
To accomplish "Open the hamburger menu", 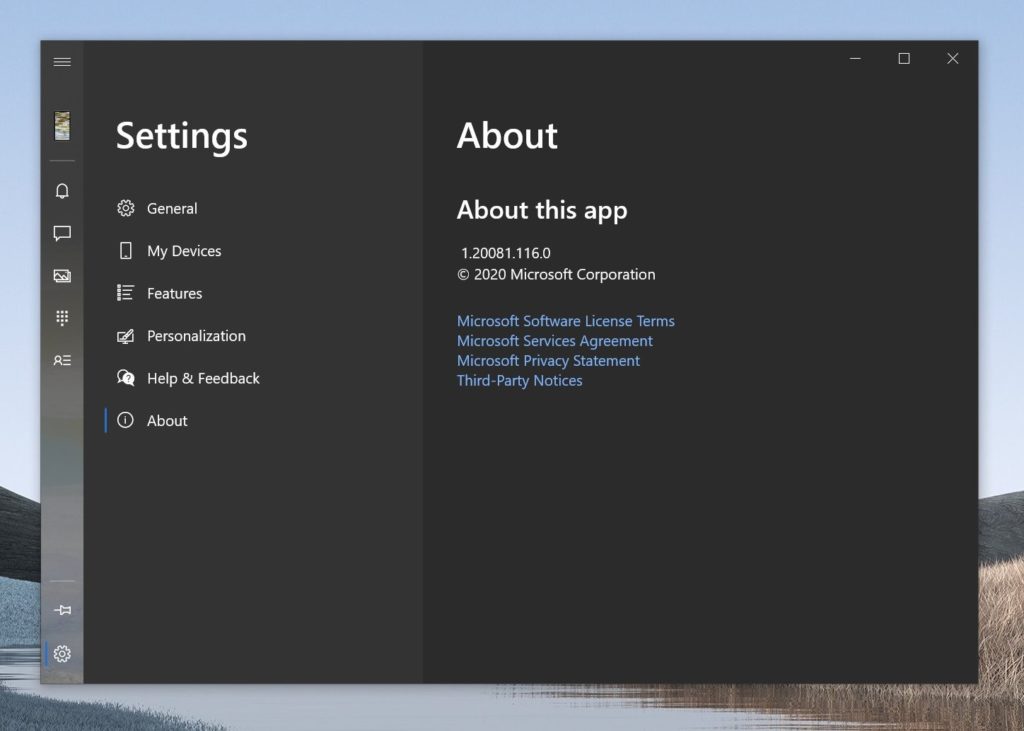I will 62,61.
